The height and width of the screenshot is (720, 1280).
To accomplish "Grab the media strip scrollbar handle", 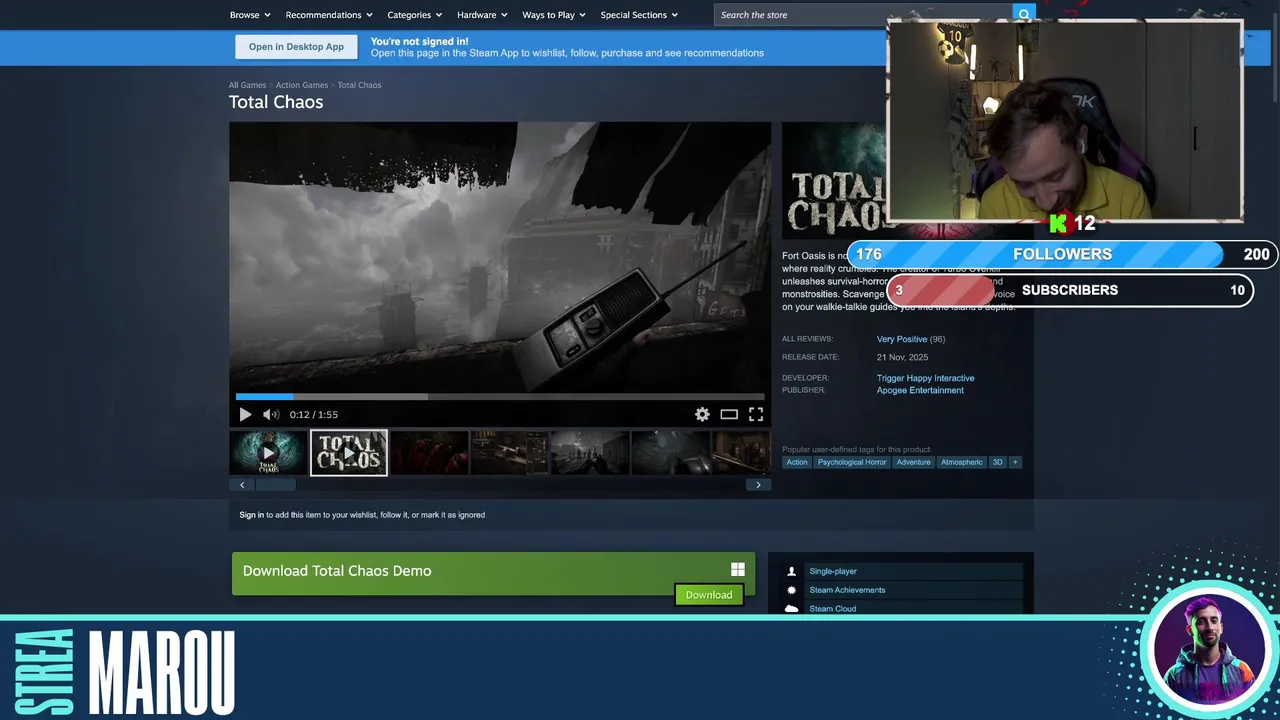I will point(275,485).
